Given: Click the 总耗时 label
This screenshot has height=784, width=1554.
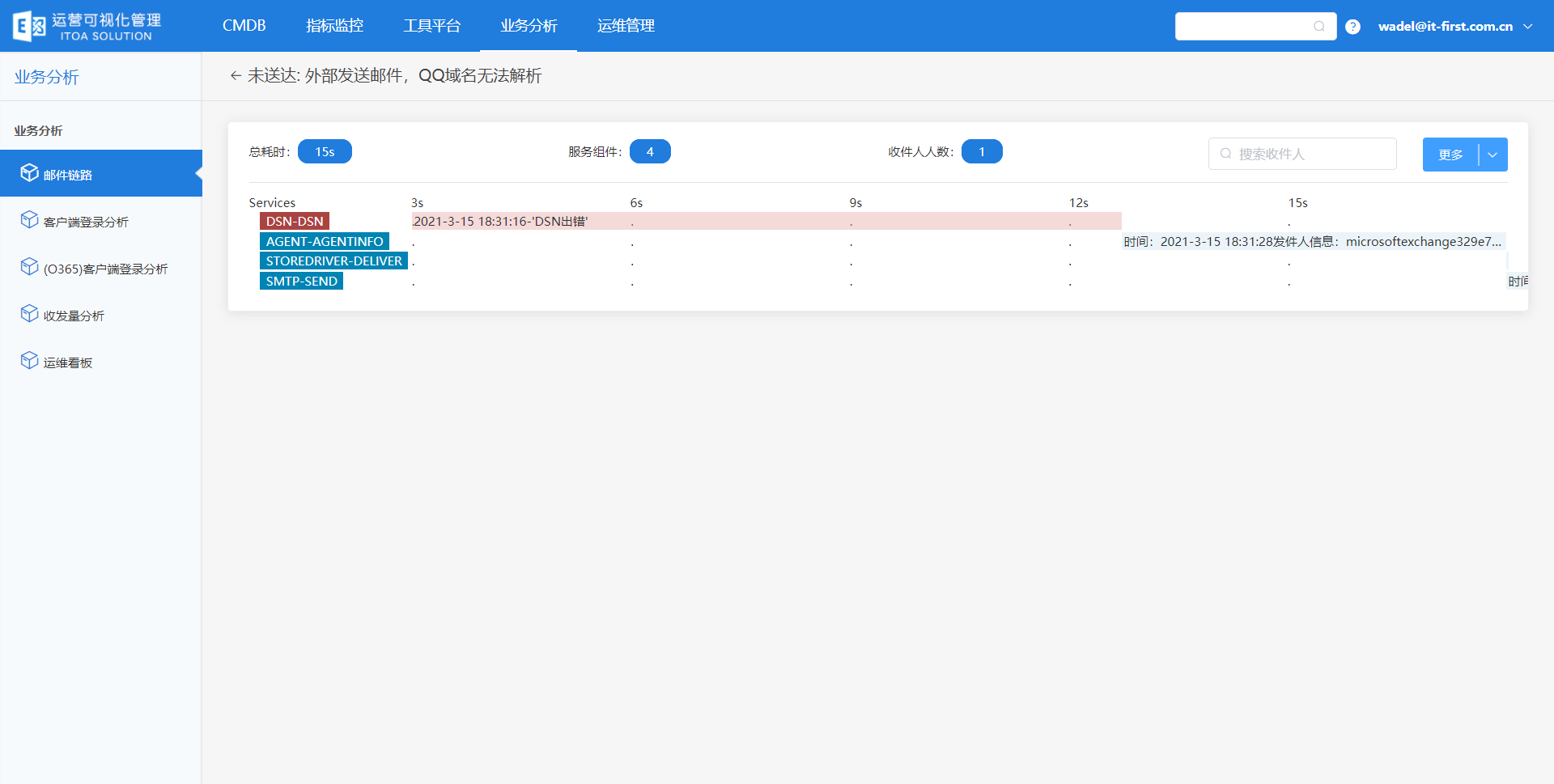Looking at the screenshot, I should coord(270,151).
